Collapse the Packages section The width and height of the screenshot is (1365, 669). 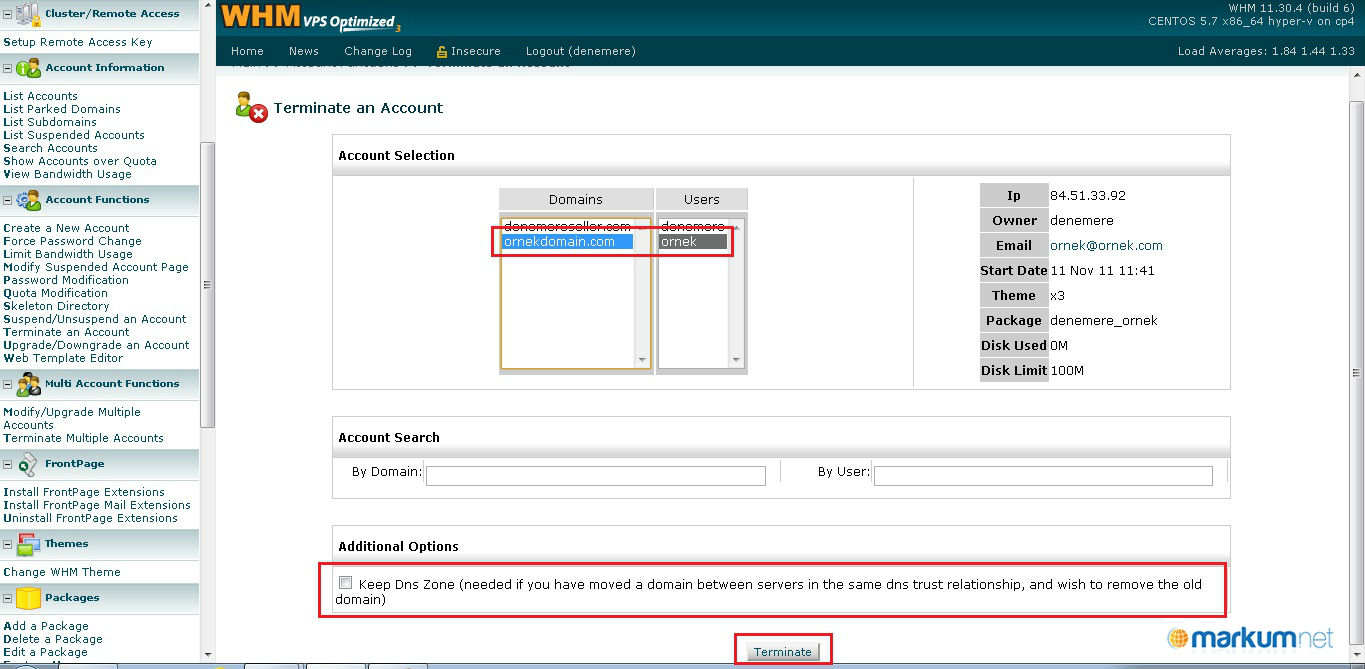click(x=8, y=598)
